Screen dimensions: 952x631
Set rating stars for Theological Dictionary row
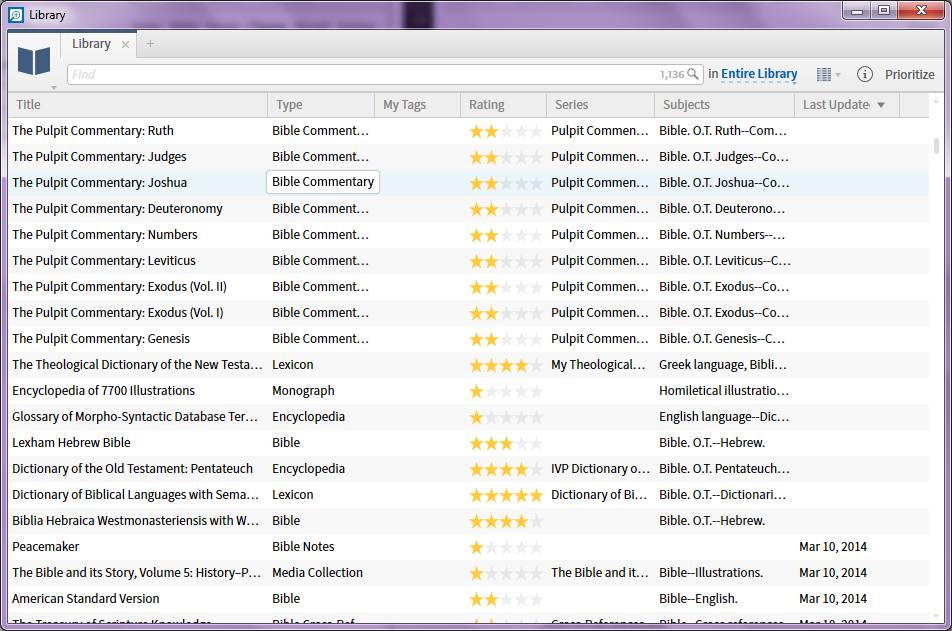pos(505,365)
